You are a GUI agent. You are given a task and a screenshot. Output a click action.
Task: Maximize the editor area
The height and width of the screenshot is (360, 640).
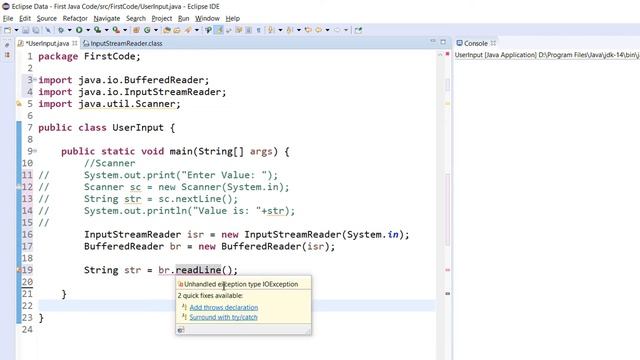[443, 42]
